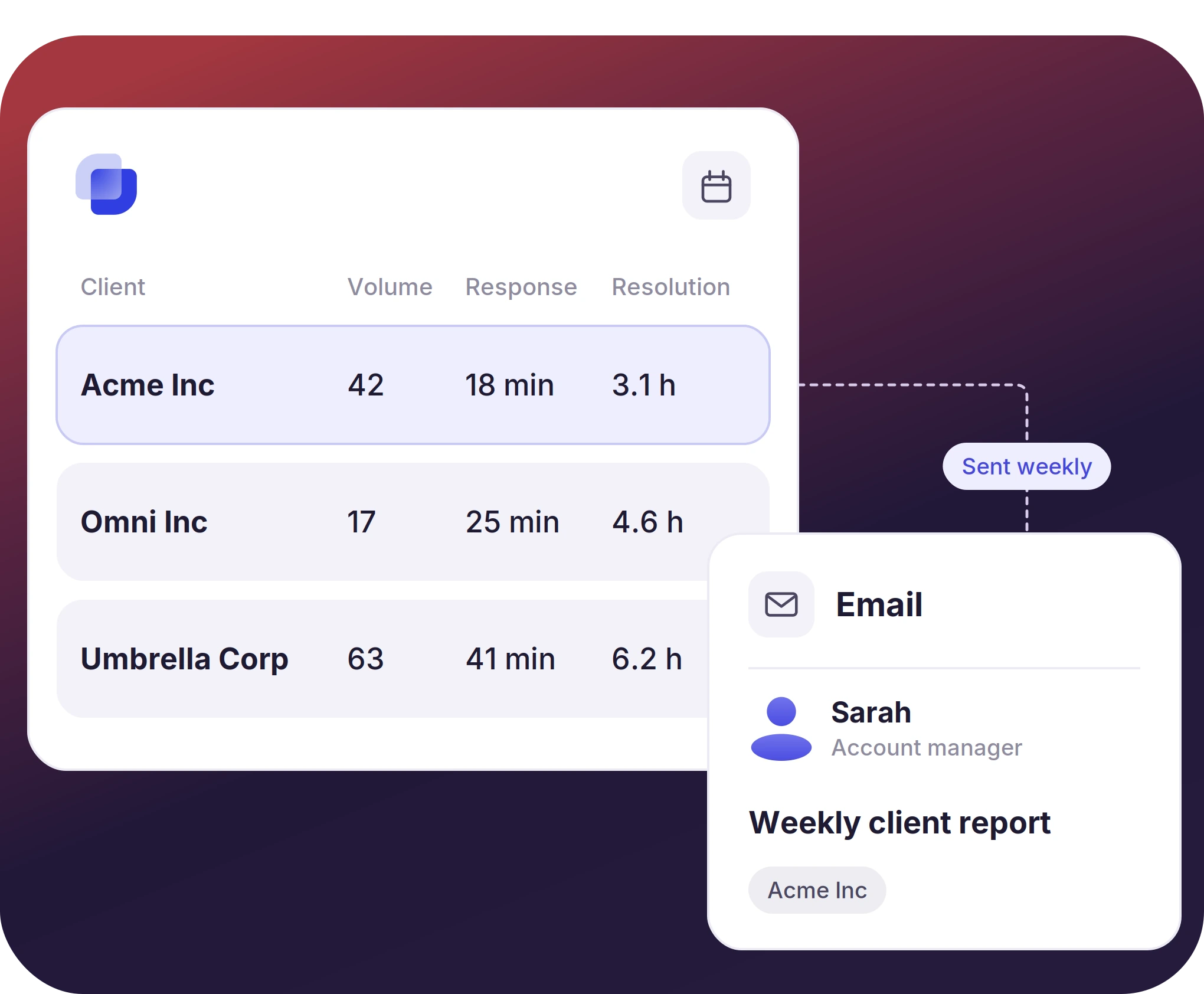Sort by the Resolution column header
The image size is (1204, 994).
(670, 287)
